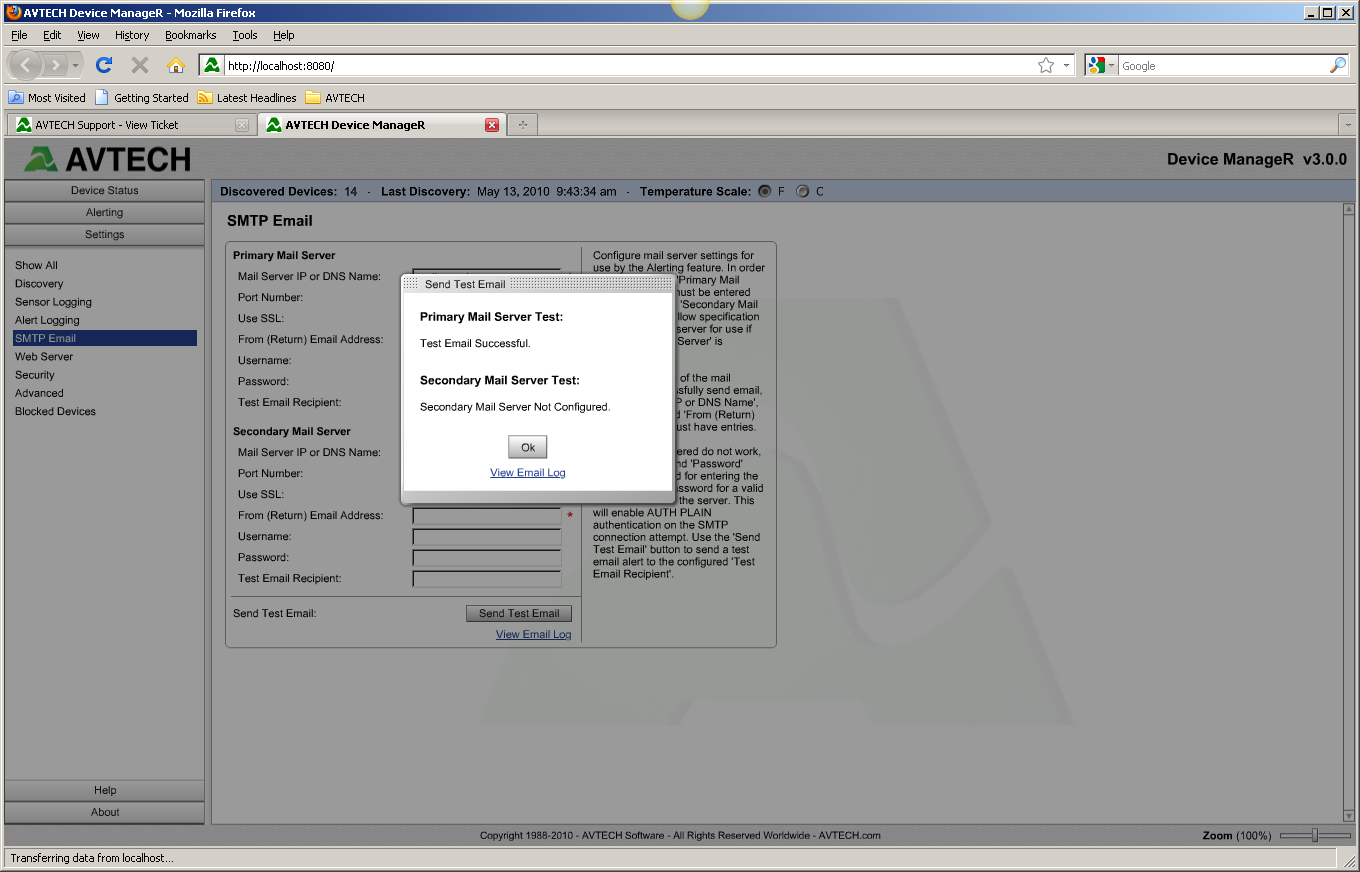The width and height of the screenshot is (1360, 872).
Task: Open View Email Log link in the dialog
Action: [x=528, y=472]
